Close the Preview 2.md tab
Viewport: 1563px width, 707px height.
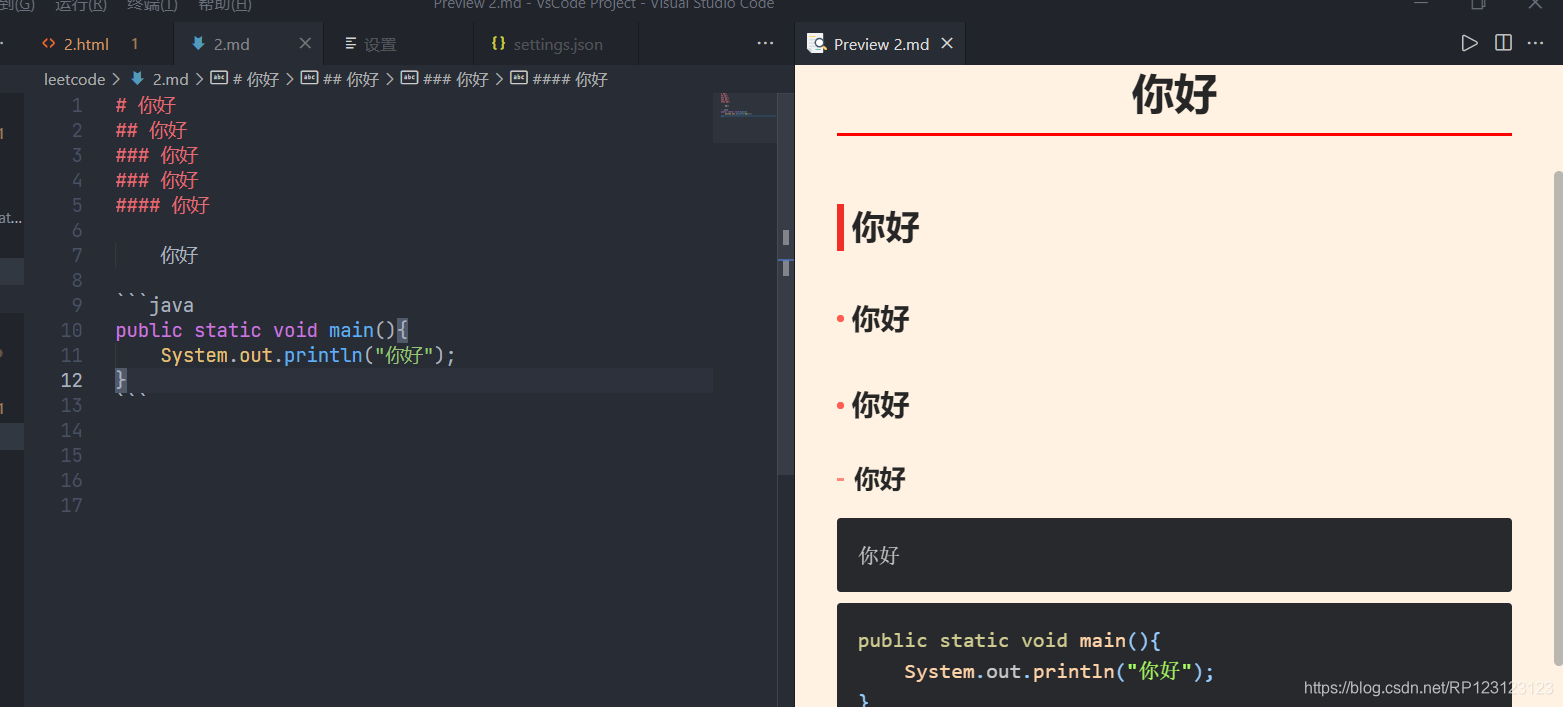pos(947,44)
